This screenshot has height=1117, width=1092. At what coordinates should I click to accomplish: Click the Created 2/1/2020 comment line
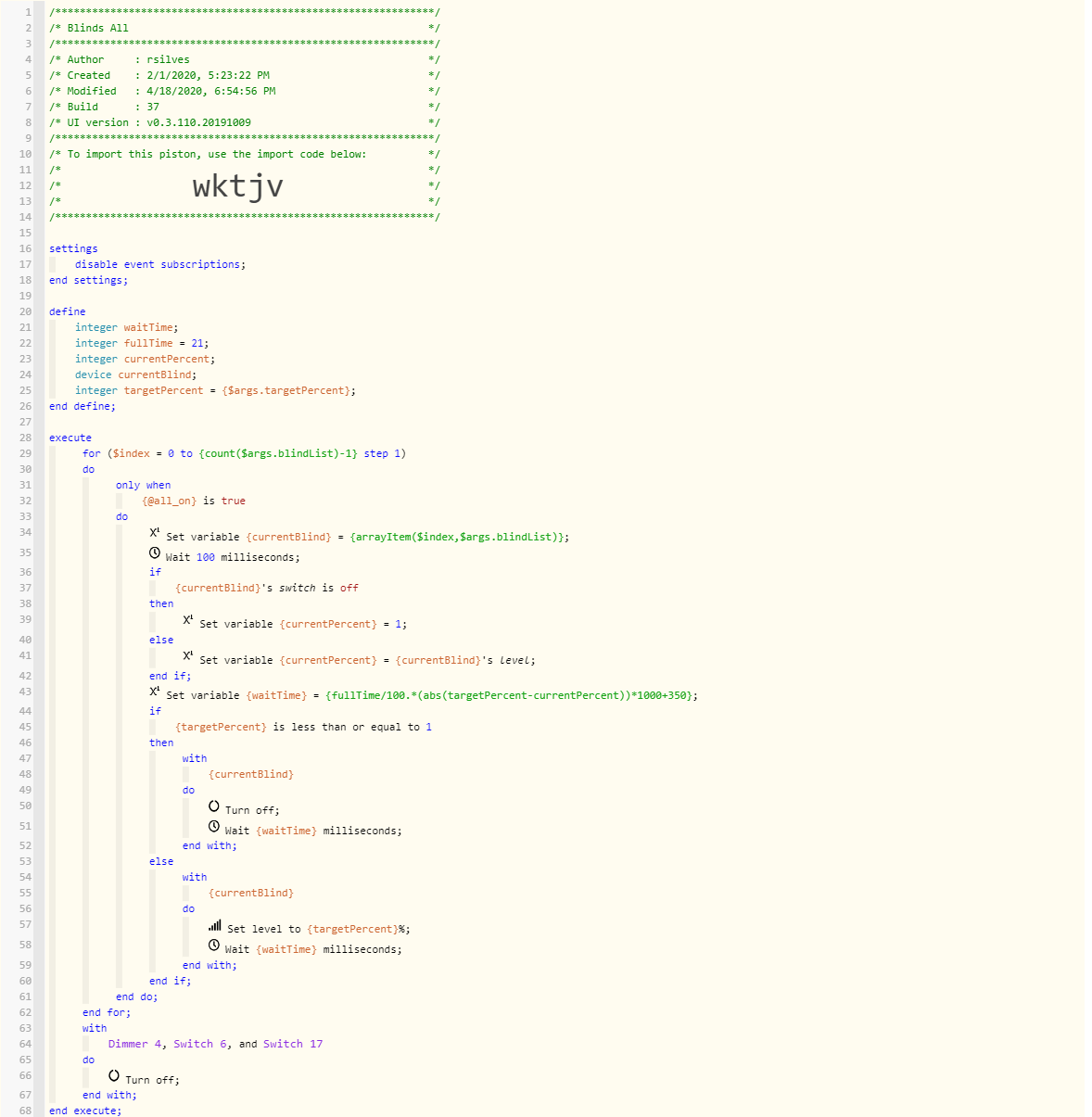[x=245, y=75]
